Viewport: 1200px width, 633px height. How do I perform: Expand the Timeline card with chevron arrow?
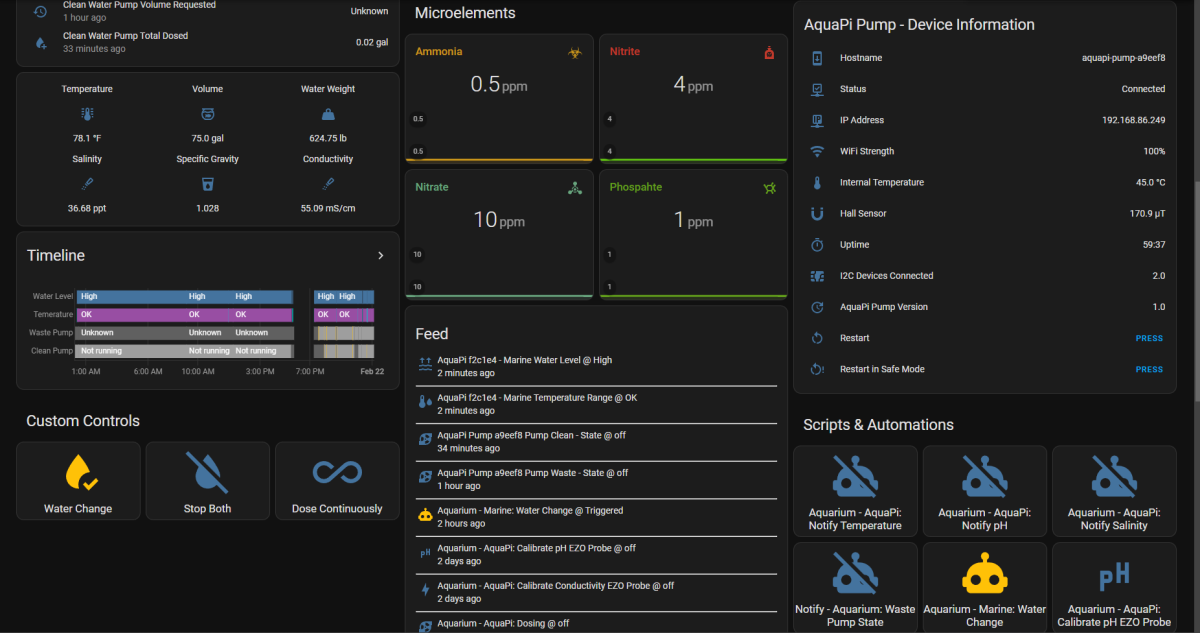[380, 256]
